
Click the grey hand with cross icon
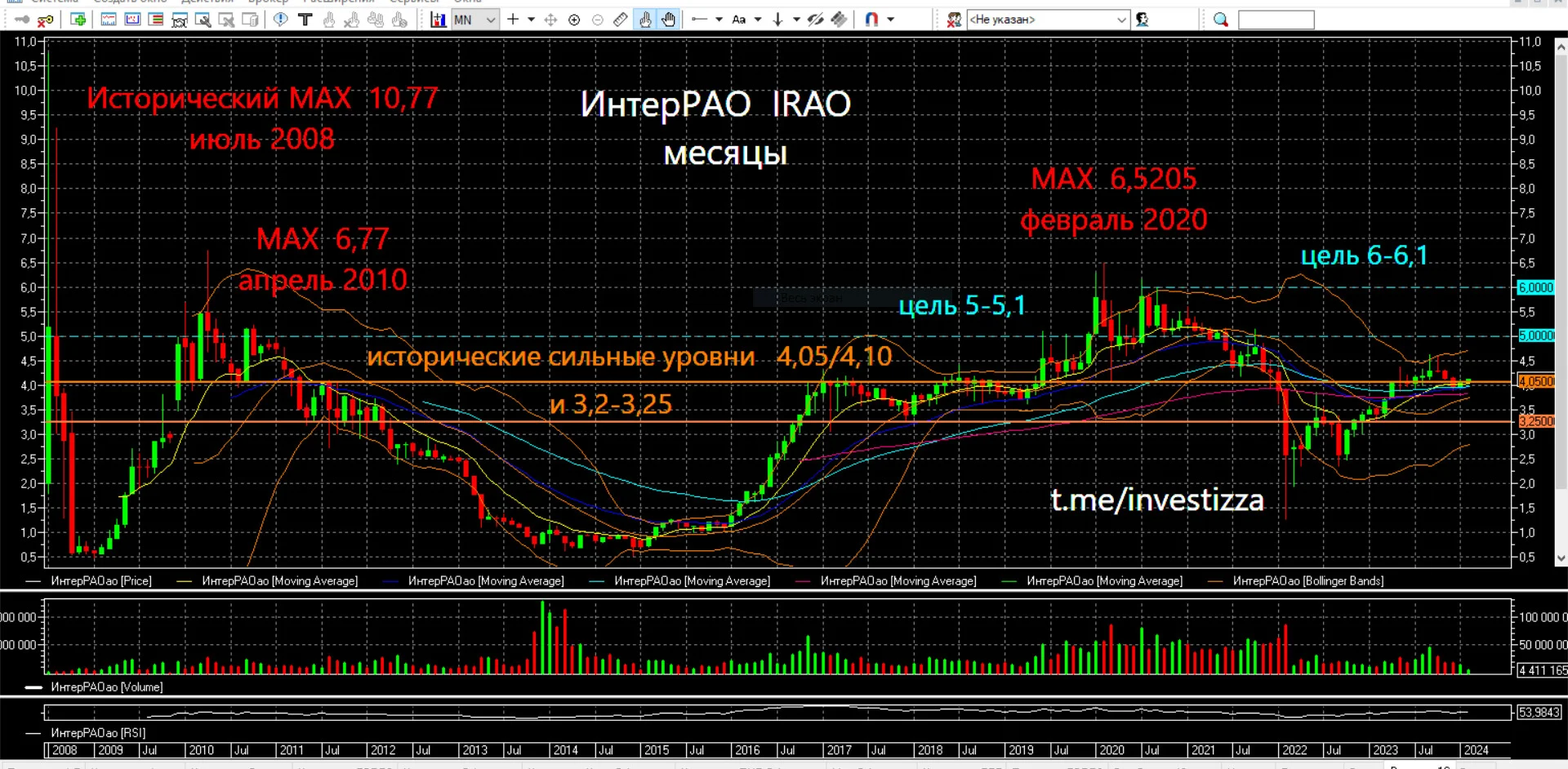pyautogui.click(x=352, y=20)
